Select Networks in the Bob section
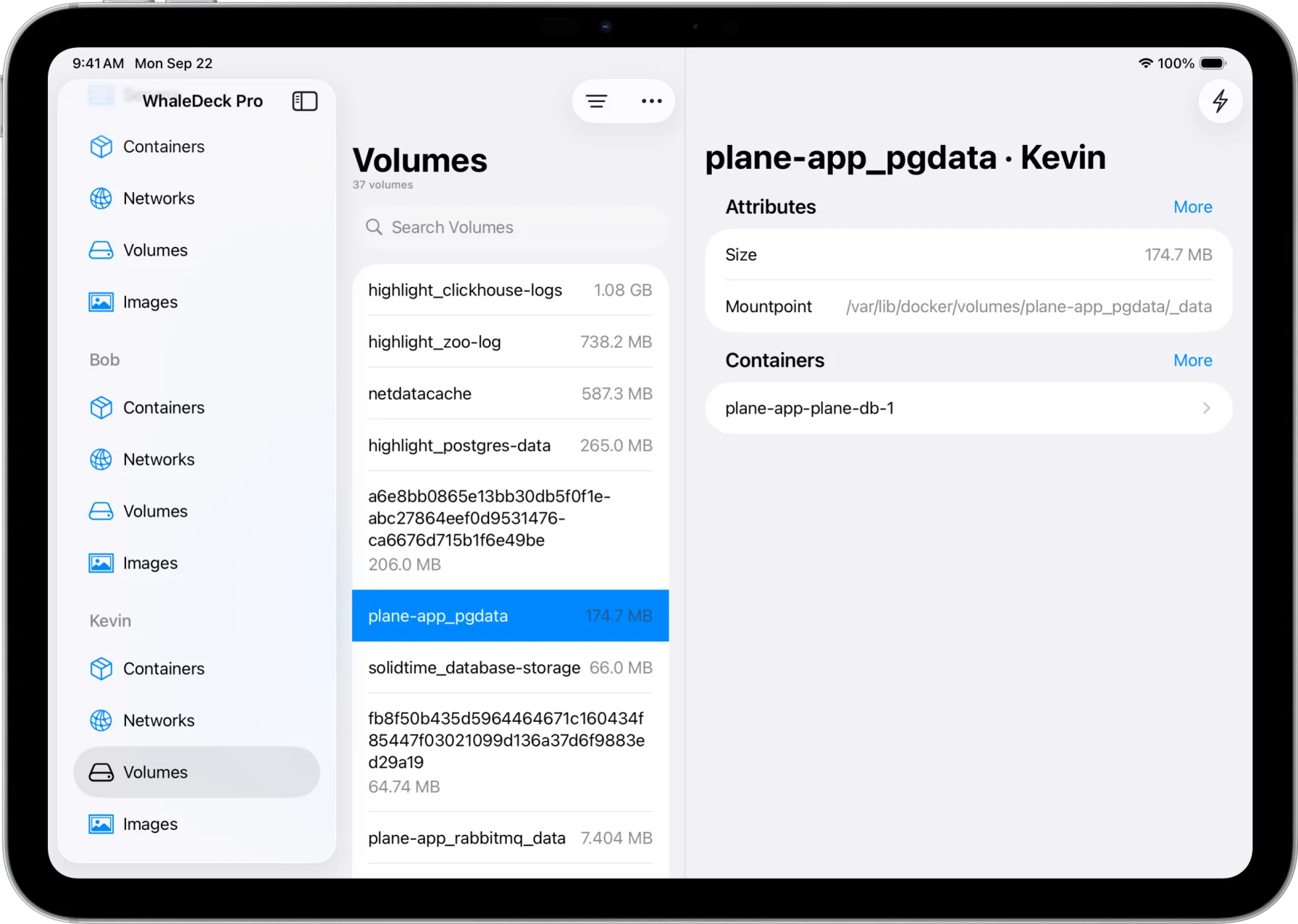The height and width of the screenshot is (924, 1298). click(x=159, y=459)
